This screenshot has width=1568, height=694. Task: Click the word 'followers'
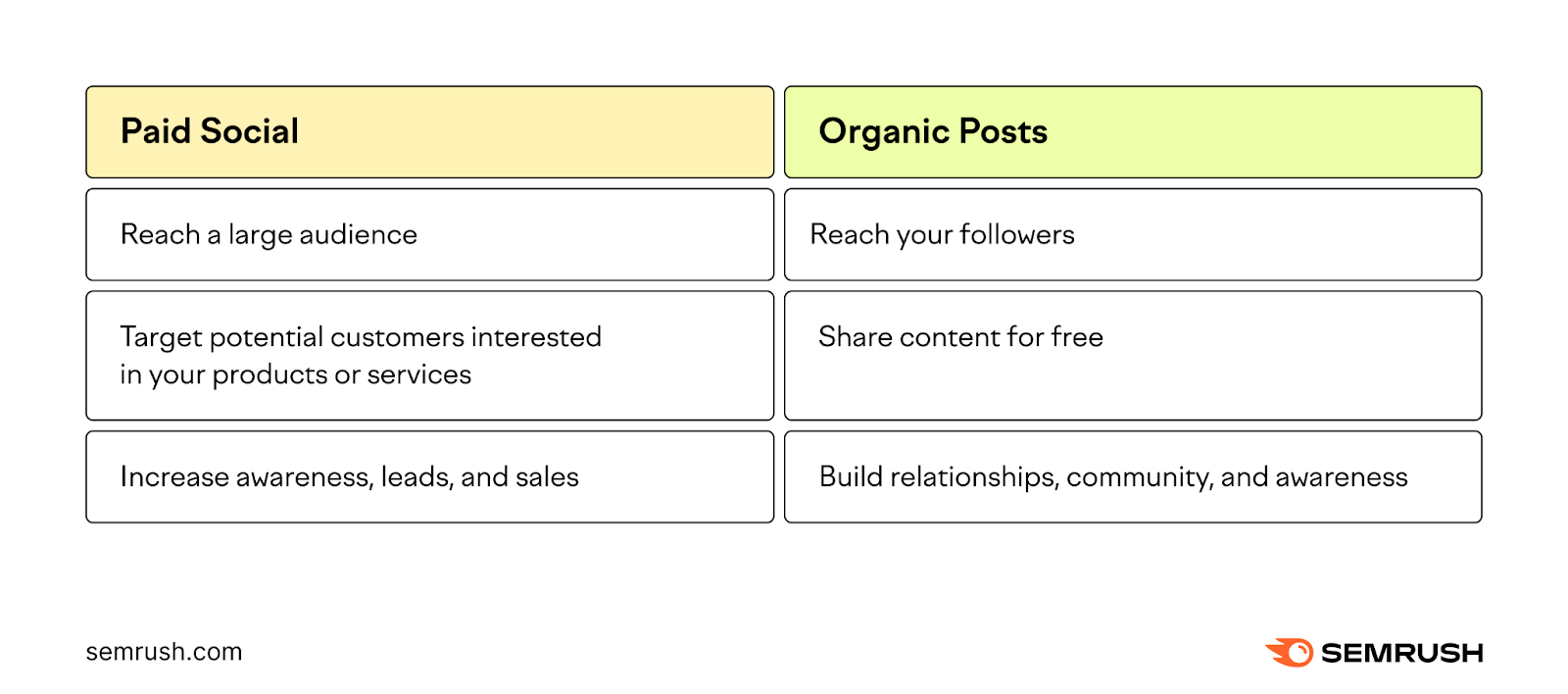click(x=1017, y=235)
